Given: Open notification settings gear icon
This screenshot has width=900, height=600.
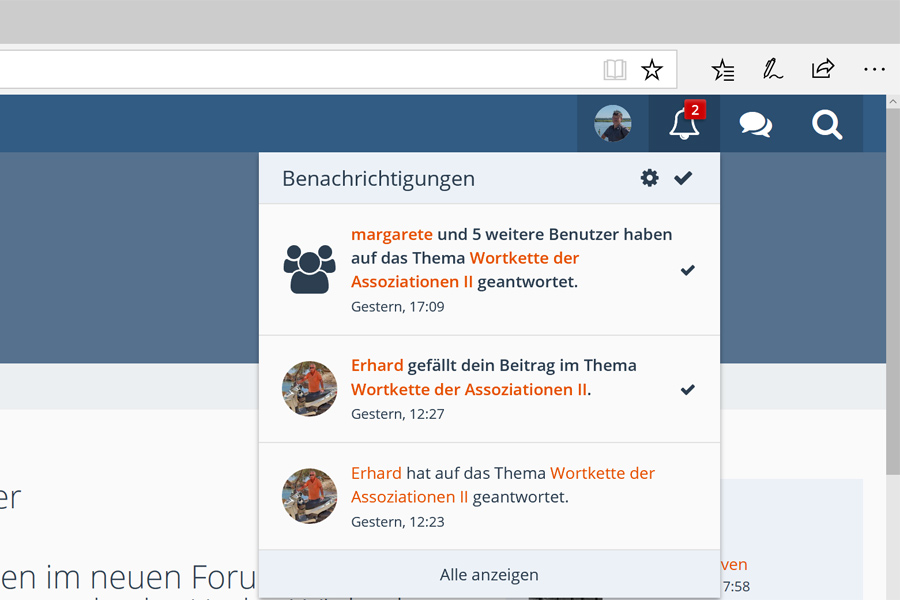Looking at the screenshot, I should [x=650, y=178].
